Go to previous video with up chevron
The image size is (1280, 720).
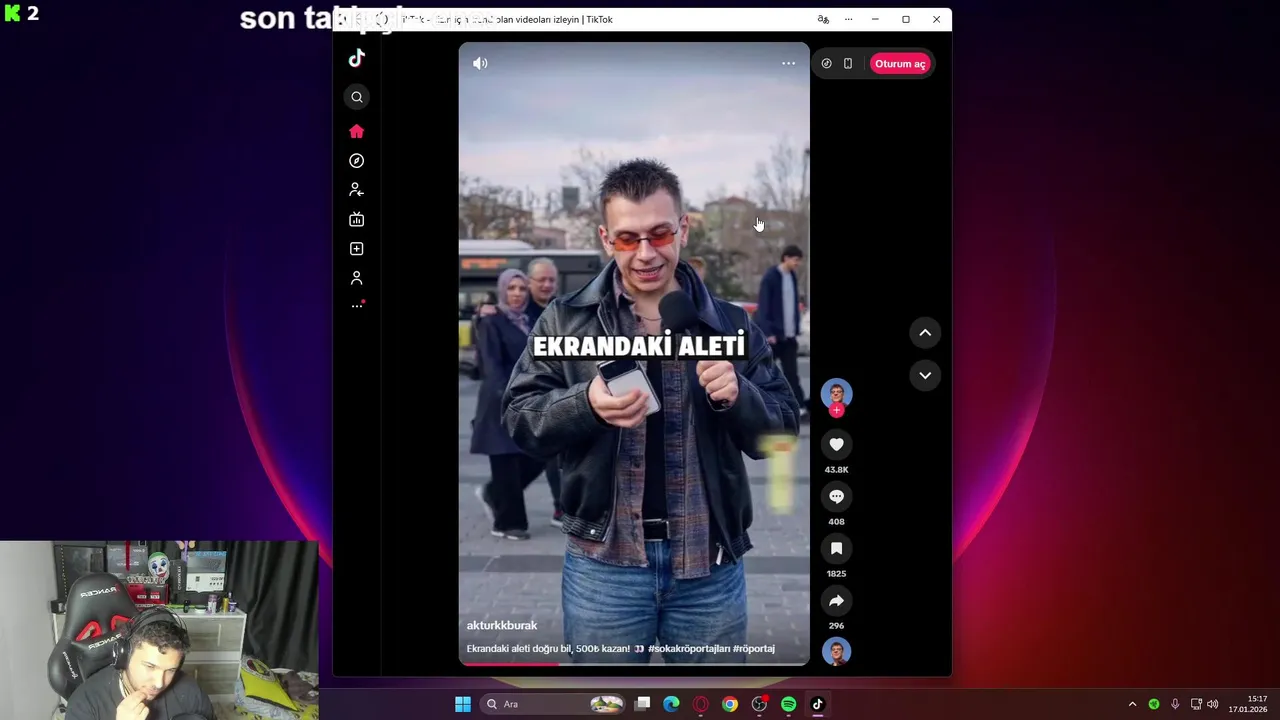coord(925,333)
